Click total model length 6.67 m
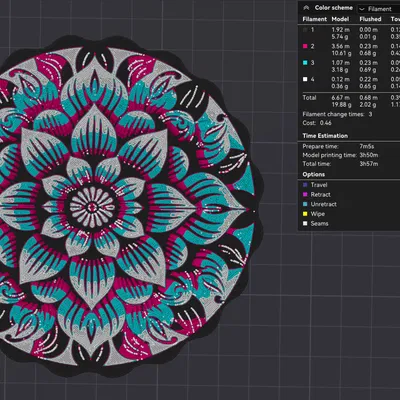400x400 pixels. coord(341,98)
